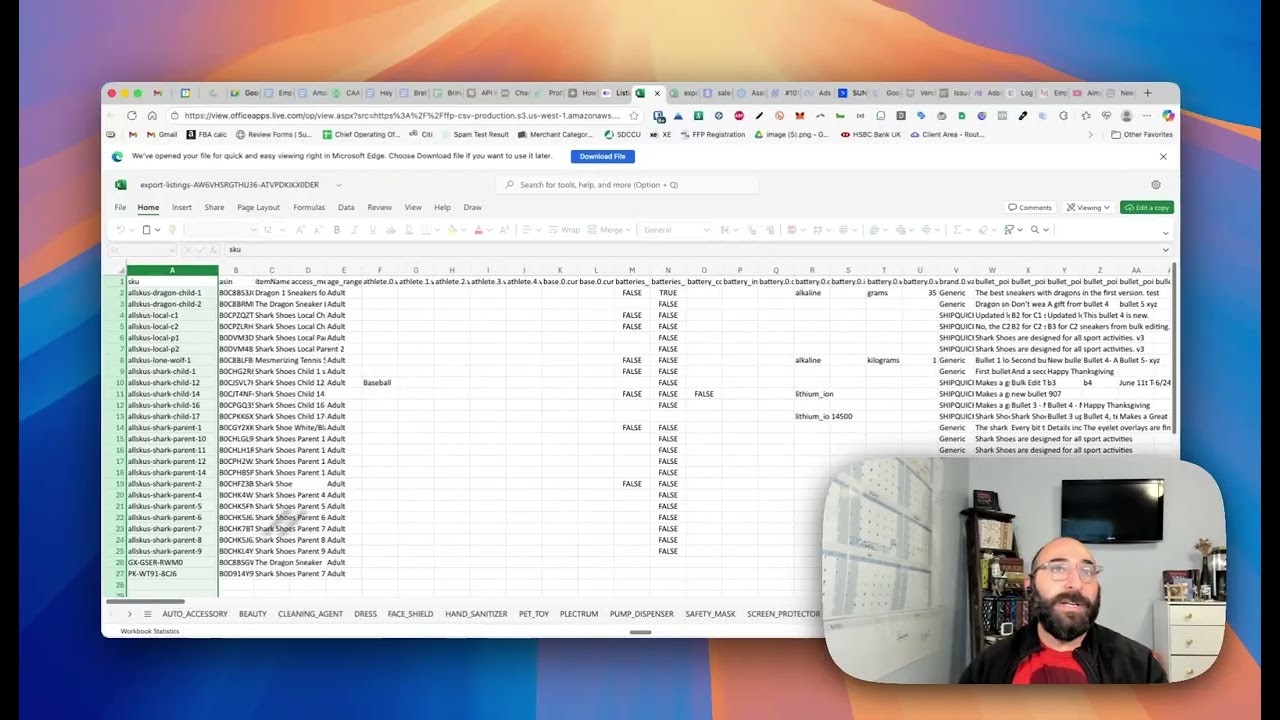The height and width of the screenshot is (720, 1280).
Task: Open the file name dropdown chevron
Action: click(339, 185)
